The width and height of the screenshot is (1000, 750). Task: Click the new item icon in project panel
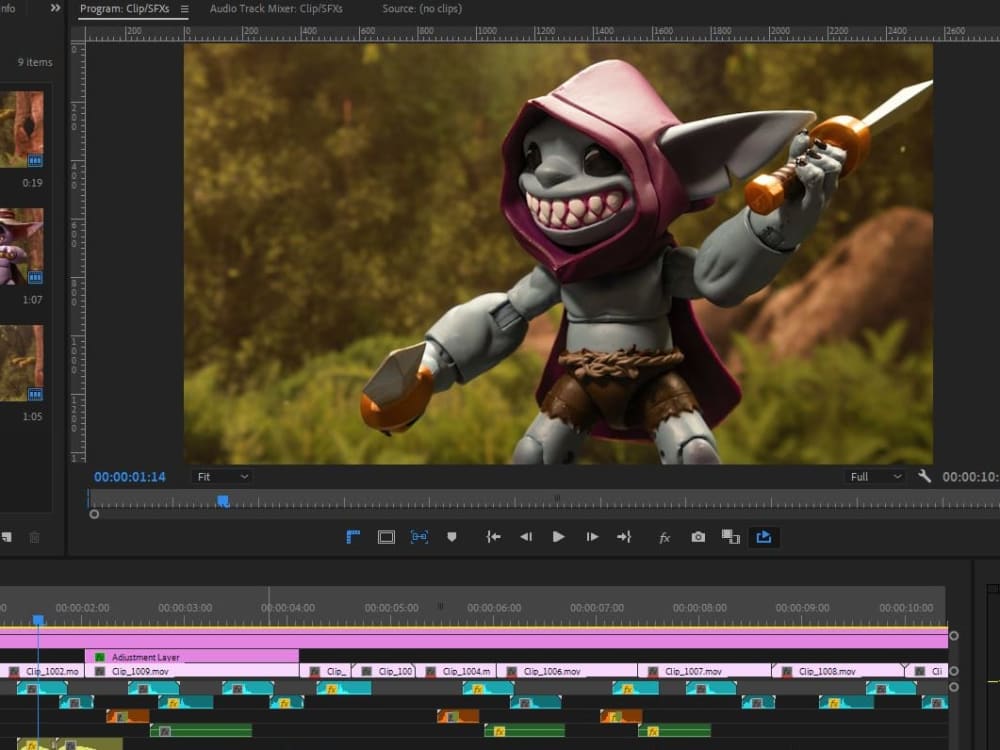pos(6,537)
